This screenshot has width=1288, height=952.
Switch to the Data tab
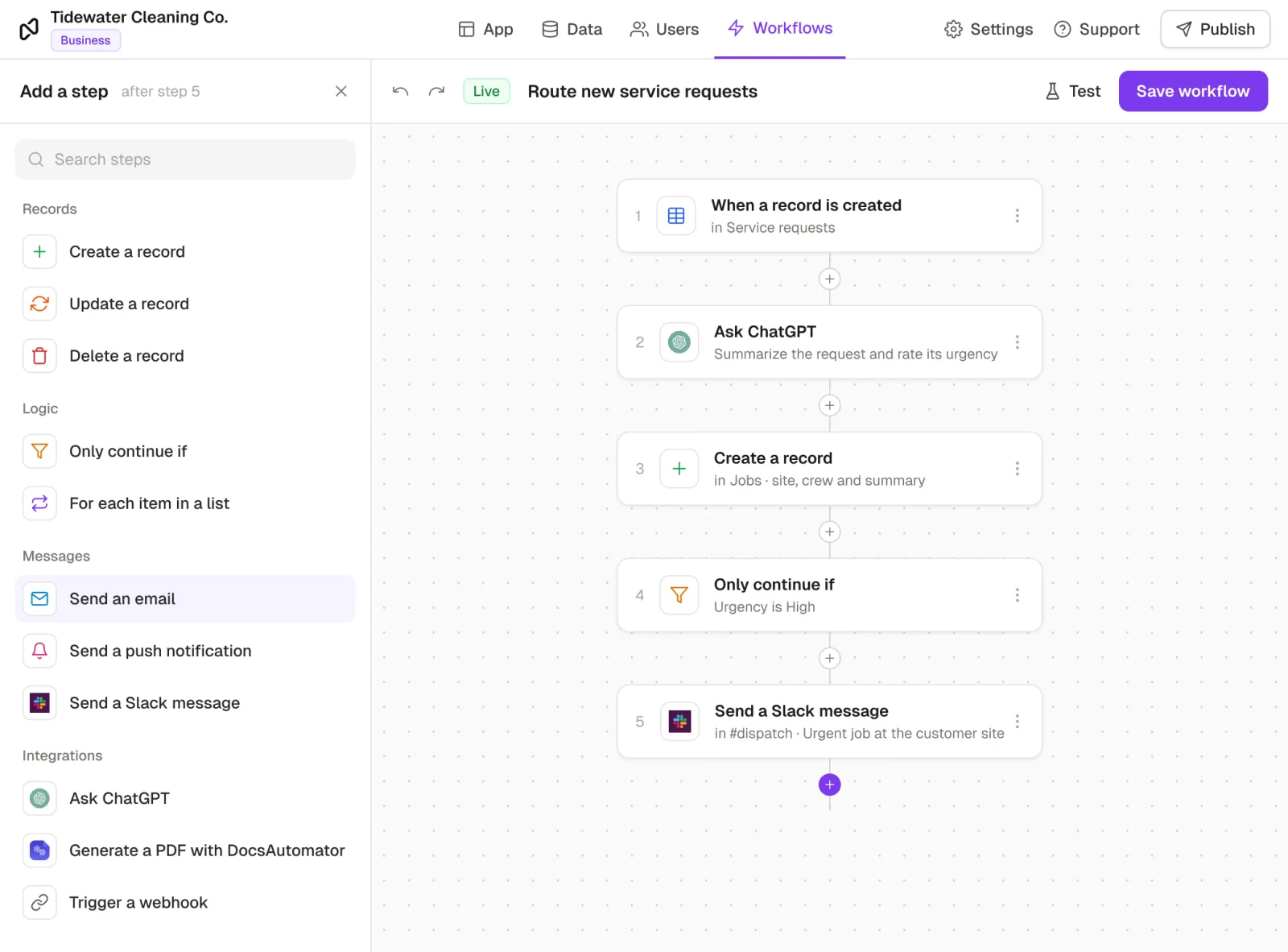click(572, 29)
